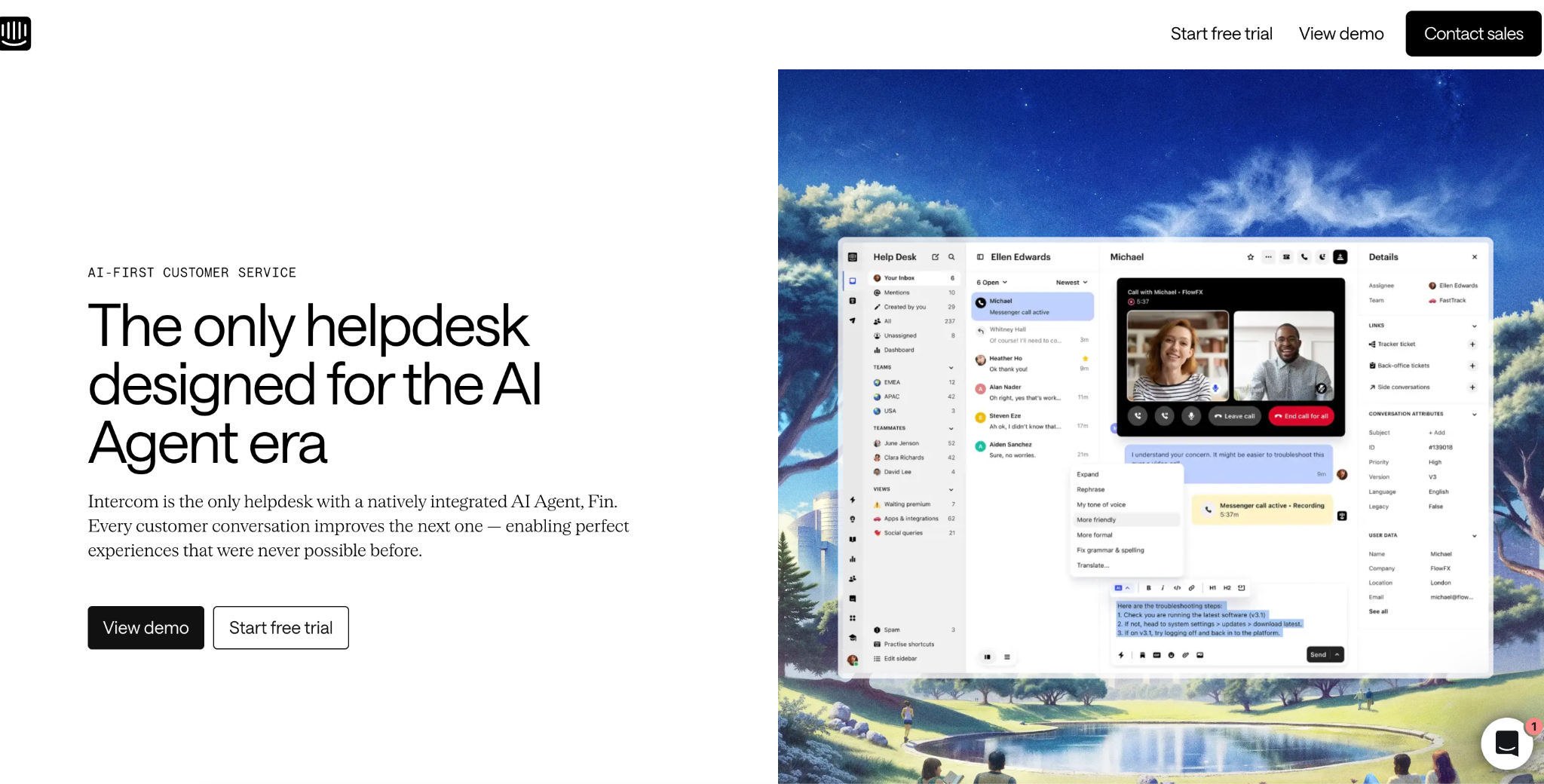
Task: Choose Rephrase from the AI menu
Action: pos(1091,489)
